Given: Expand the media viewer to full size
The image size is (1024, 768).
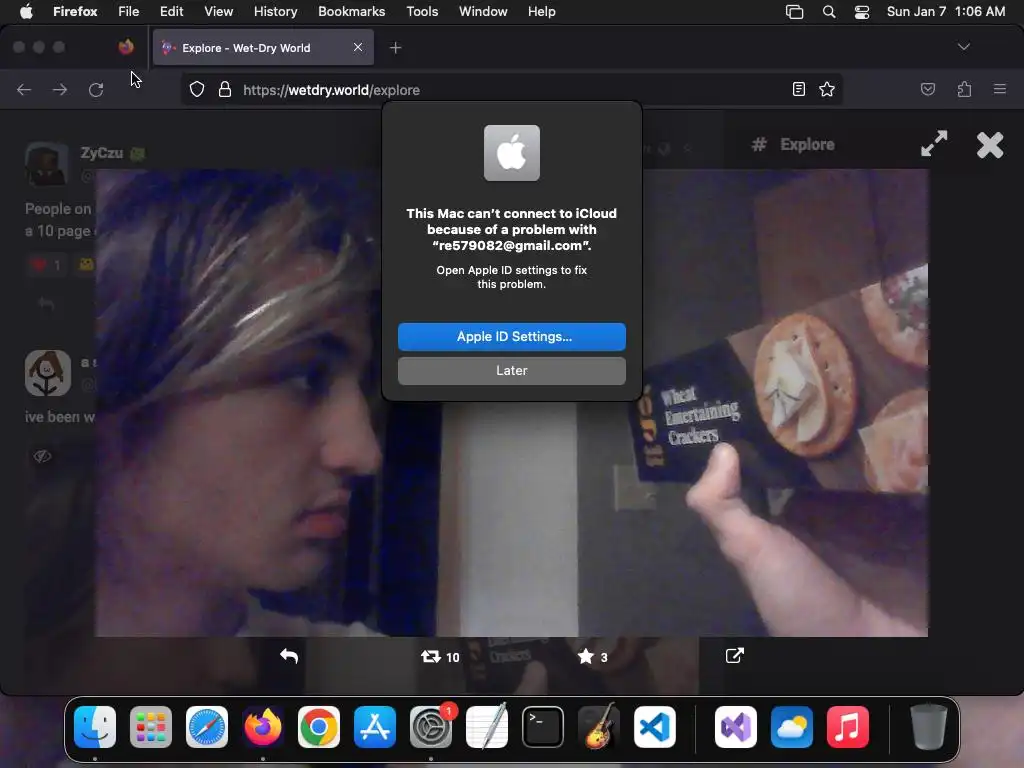Looking at the screenshot, I should coord(934,144).
